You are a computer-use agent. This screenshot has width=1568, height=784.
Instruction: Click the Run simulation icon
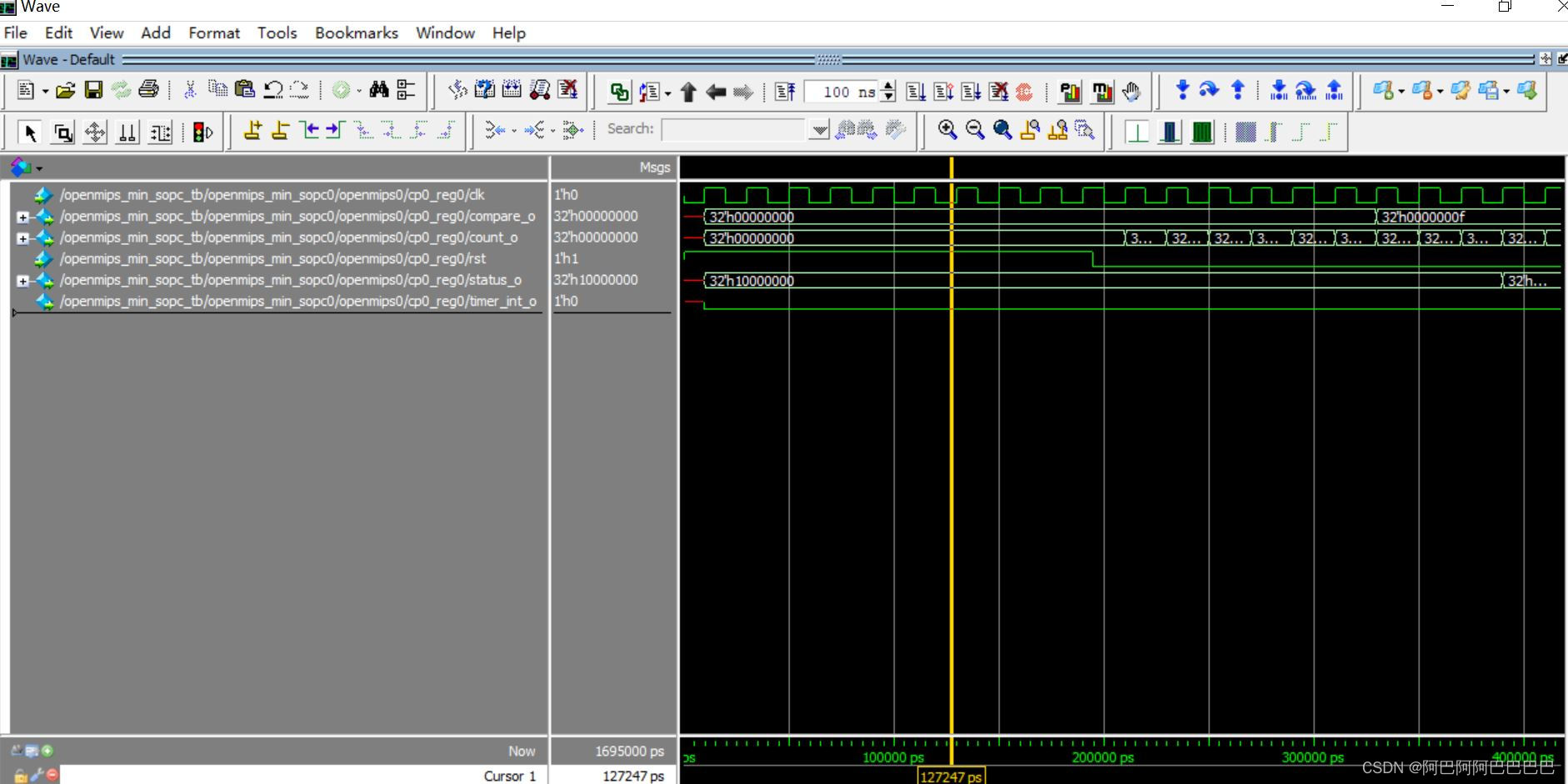(916, 92)
